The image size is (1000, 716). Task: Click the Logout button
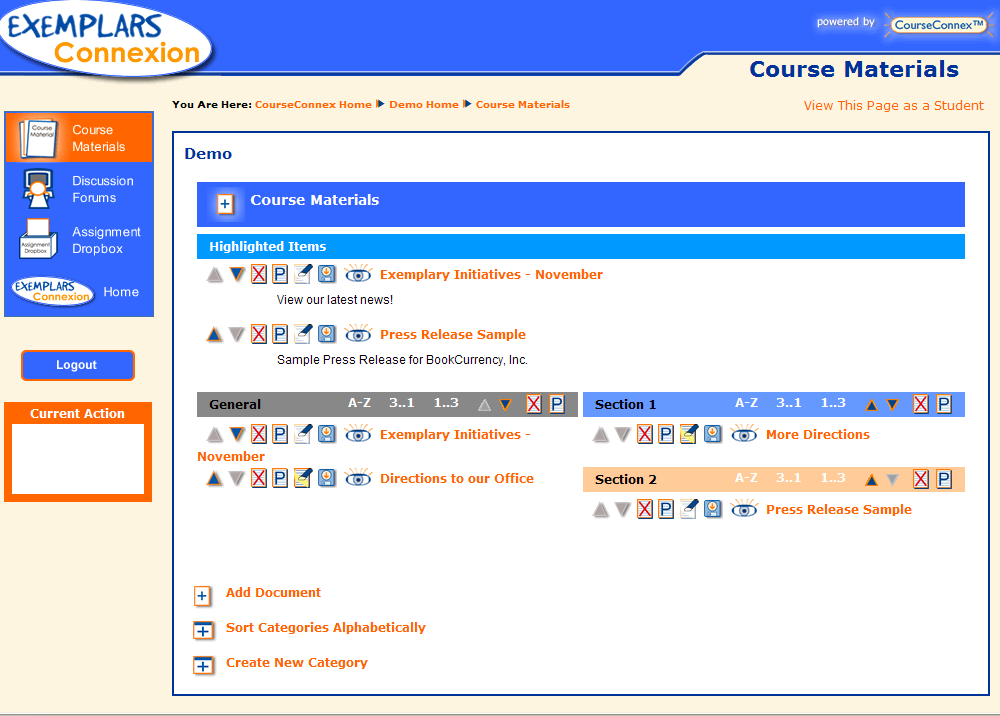(x=77, y=365)
